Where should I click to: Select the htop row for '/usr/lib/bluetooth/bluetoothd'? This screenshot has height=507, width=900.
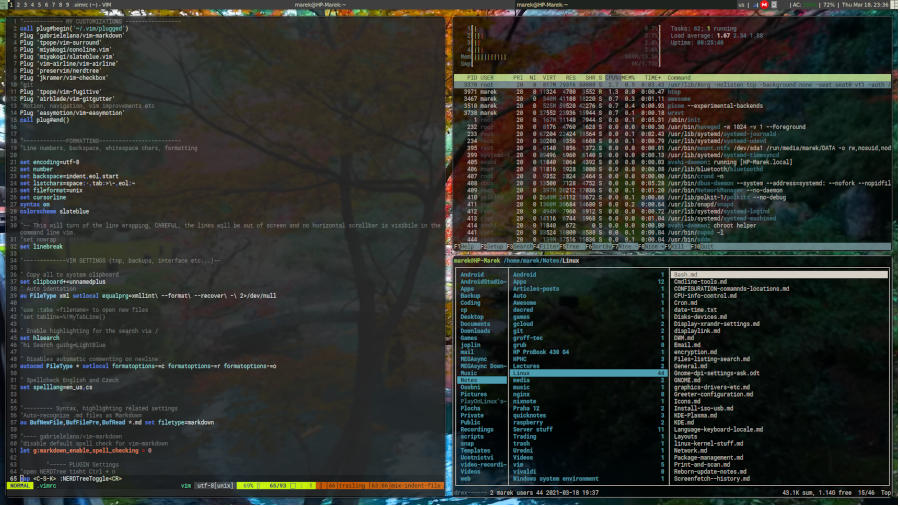coord(672,169)
